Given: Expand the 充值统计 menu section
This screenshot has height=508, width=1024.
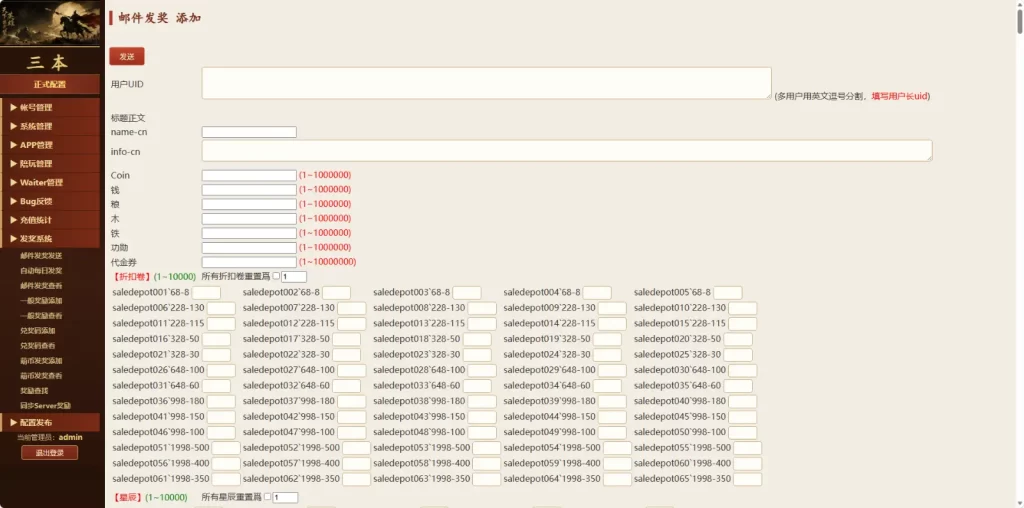Looking at the screenshot, I should [x=50, y=220].
